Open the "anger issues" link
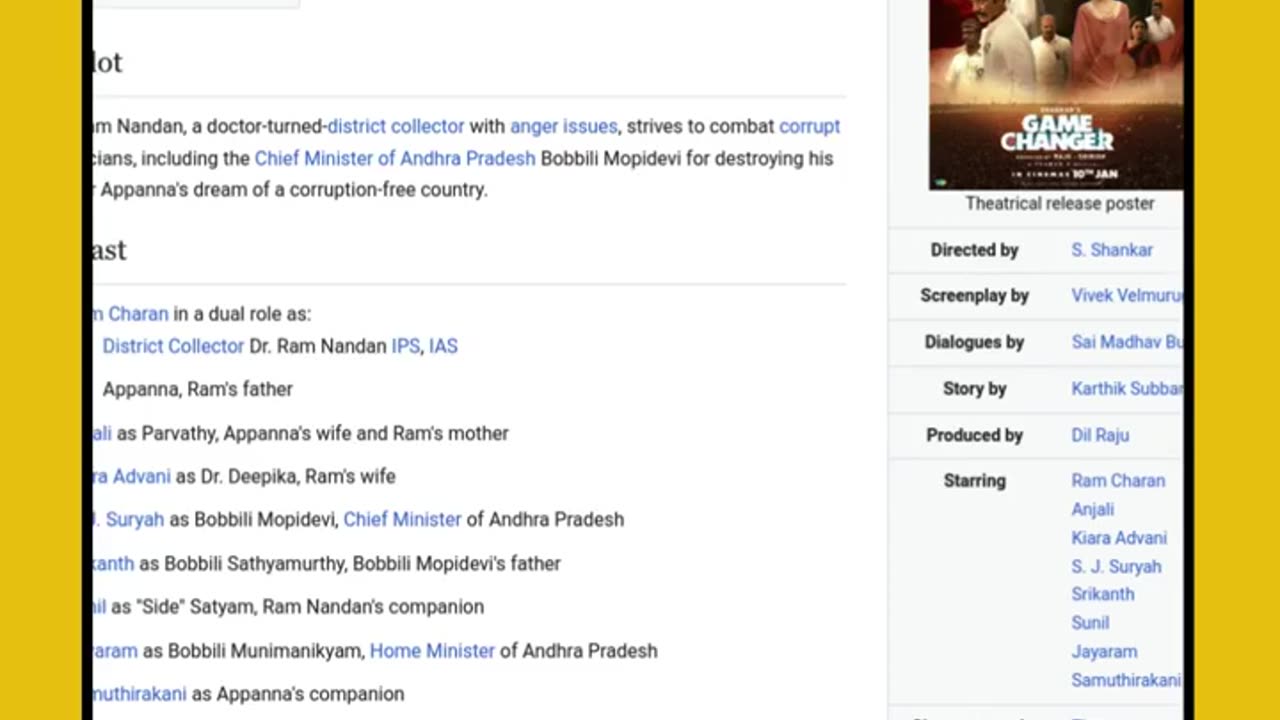Screen dimensions: 1280x720 563,127
